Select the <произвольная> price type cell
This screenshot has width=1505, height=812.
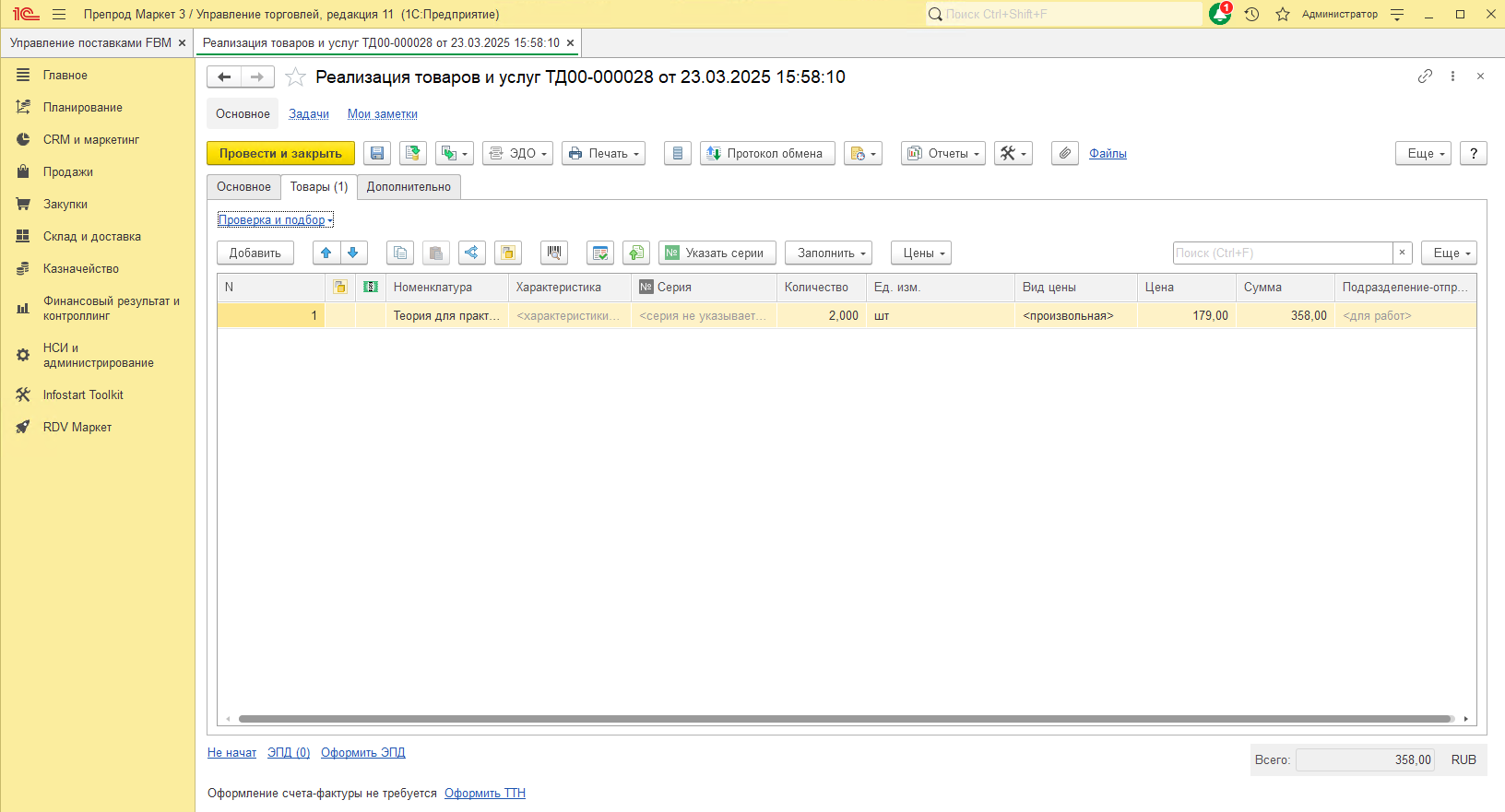[x=1076, y=316]
